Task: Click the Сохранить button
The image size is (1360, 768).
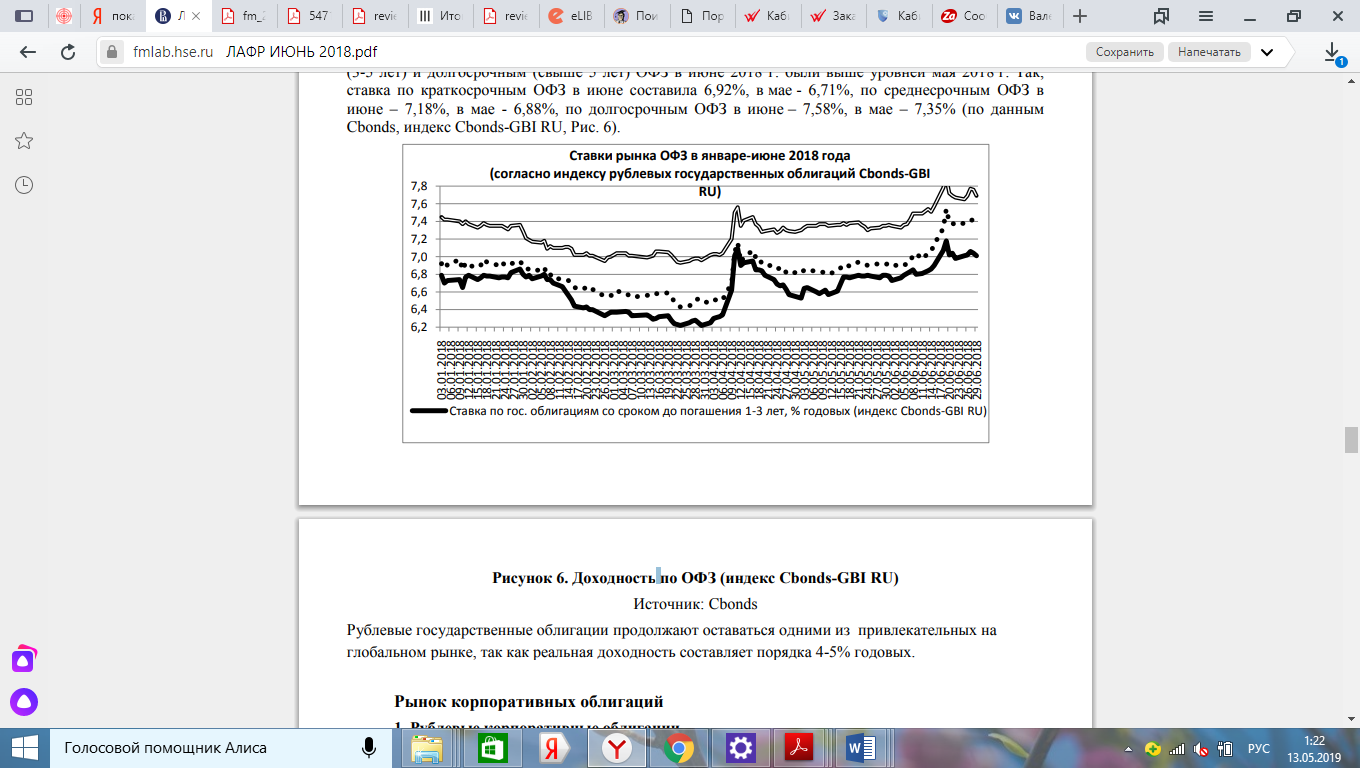Action: coord(1125,52)
